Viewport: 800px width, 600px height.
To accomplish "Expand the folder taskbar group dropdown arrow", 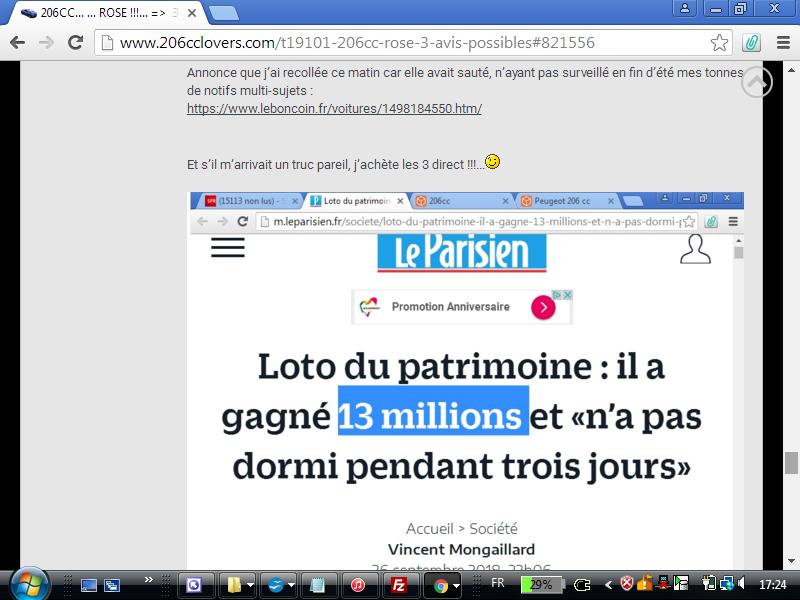I will point(251,585).
